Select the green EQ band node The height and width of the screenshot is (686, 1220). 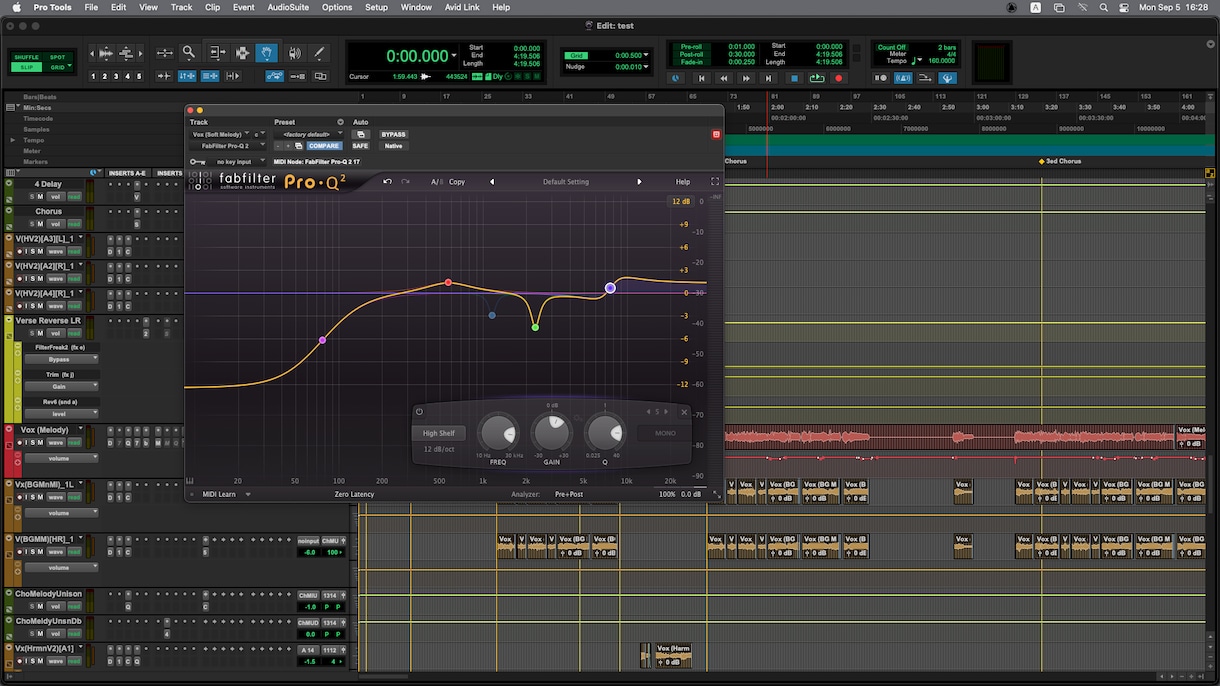coord(535,327)
